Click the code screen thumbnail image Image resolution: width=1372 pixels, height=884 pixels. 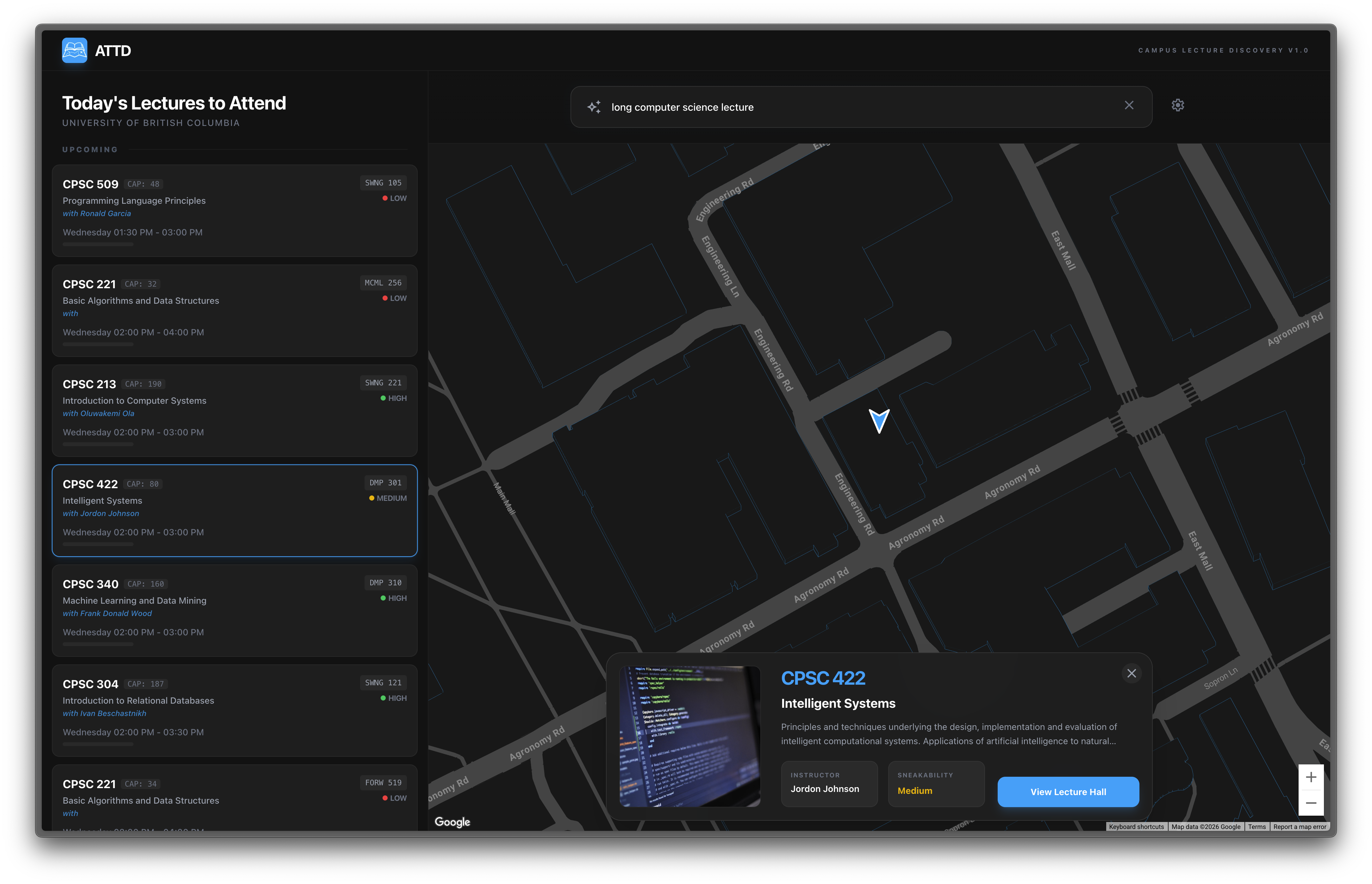pos(689,737)
